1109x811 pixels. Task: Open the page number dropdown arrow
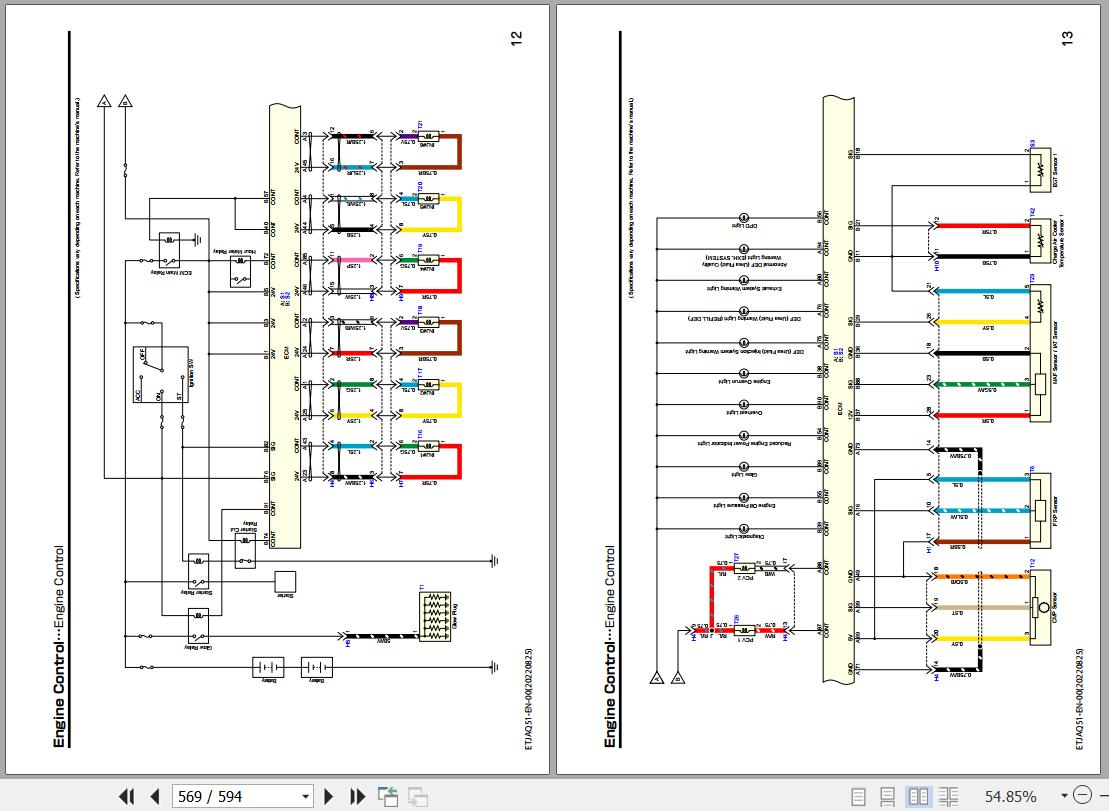tap(306, 797)
